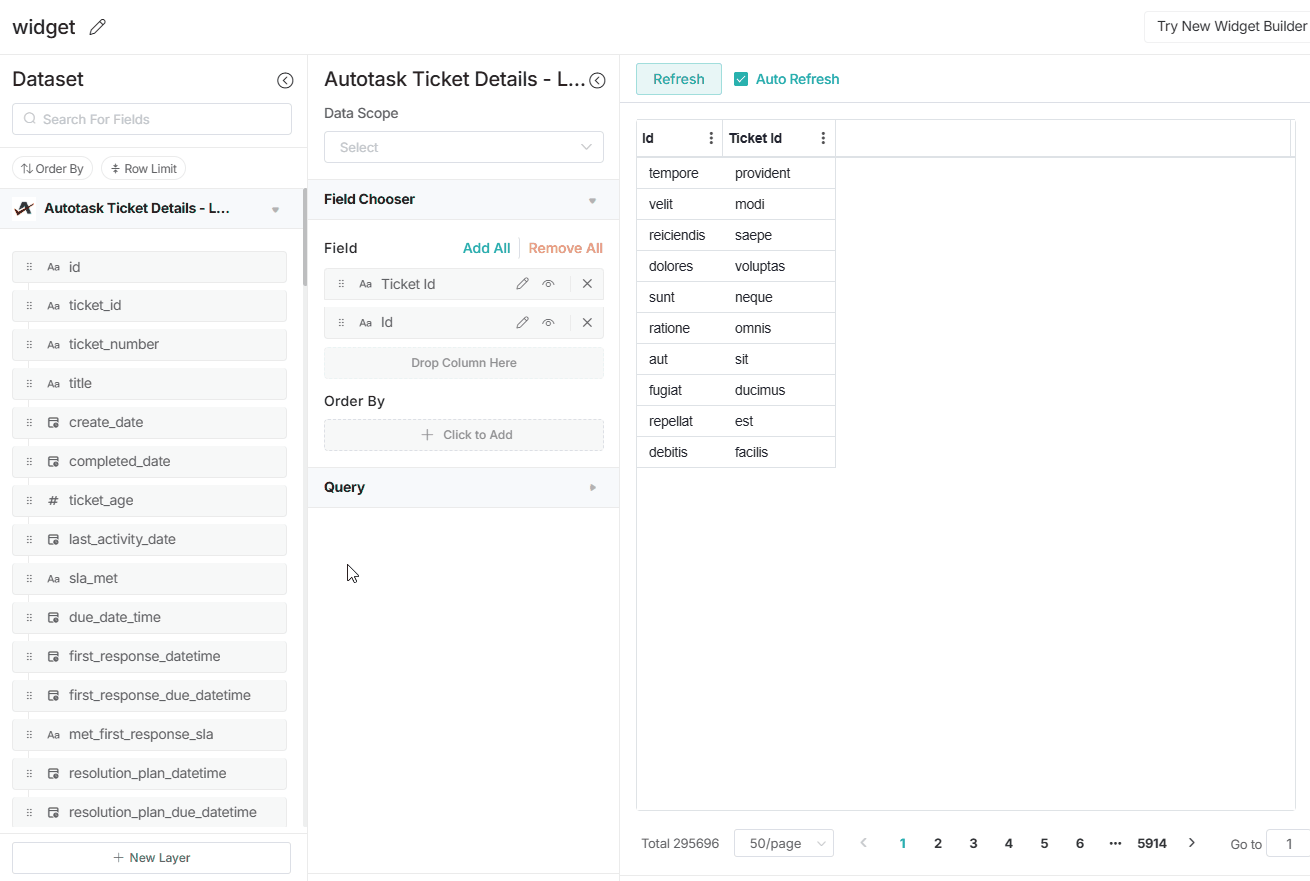Go to next page with right arrow

point(1191,843)
